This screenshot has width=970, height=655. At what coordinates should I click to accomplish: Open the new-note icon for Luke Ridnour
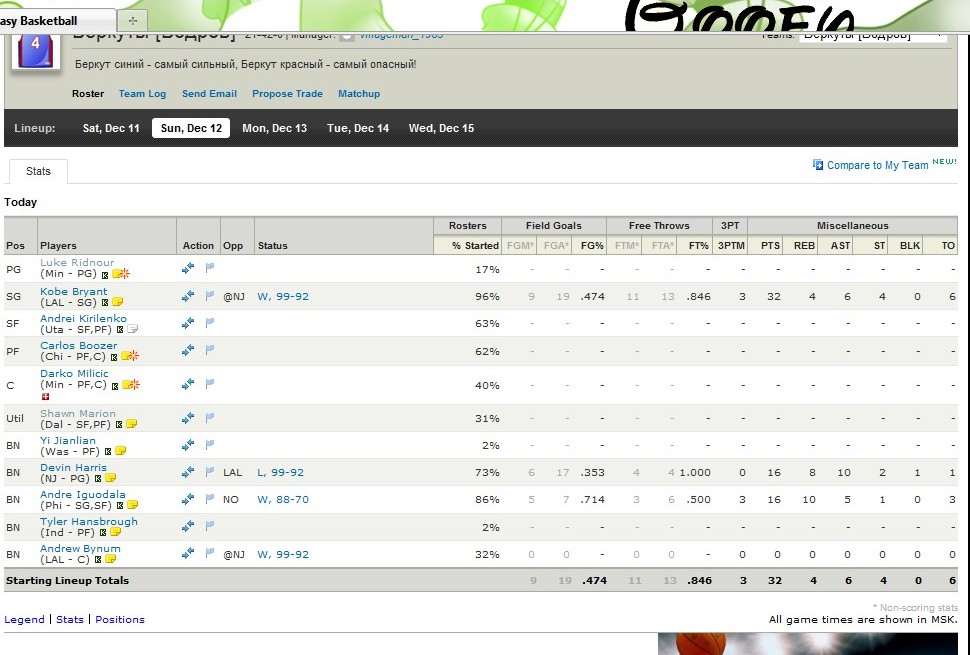point(121,273)
